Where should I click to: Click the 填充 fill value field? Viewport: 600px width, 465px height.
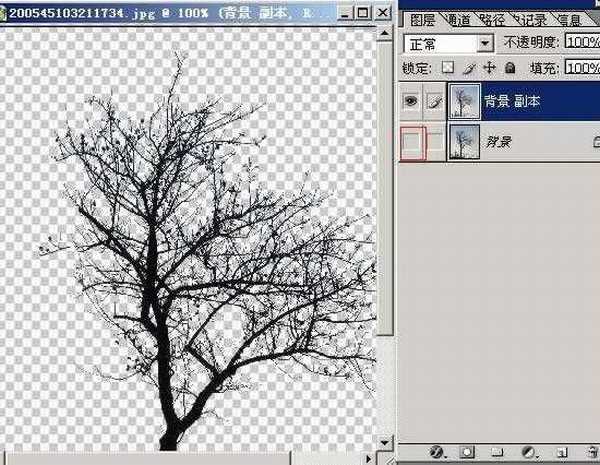click(581, 68)
